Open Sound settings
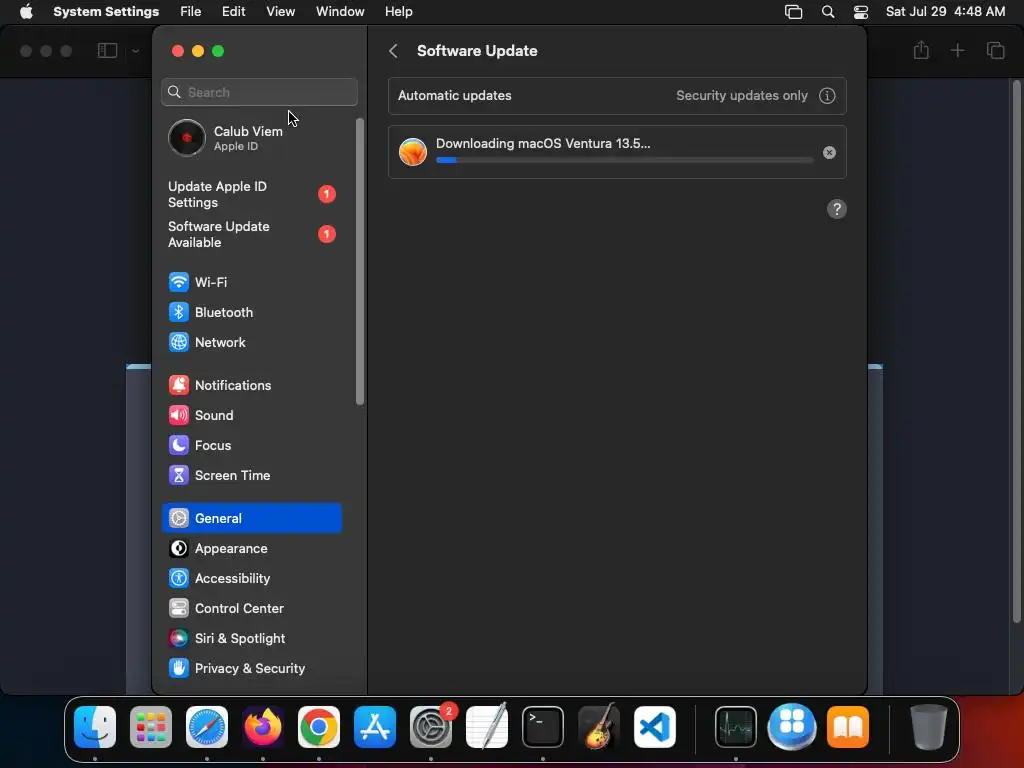The height and width of the screenshot is (768, 1024). coord(251,415)
